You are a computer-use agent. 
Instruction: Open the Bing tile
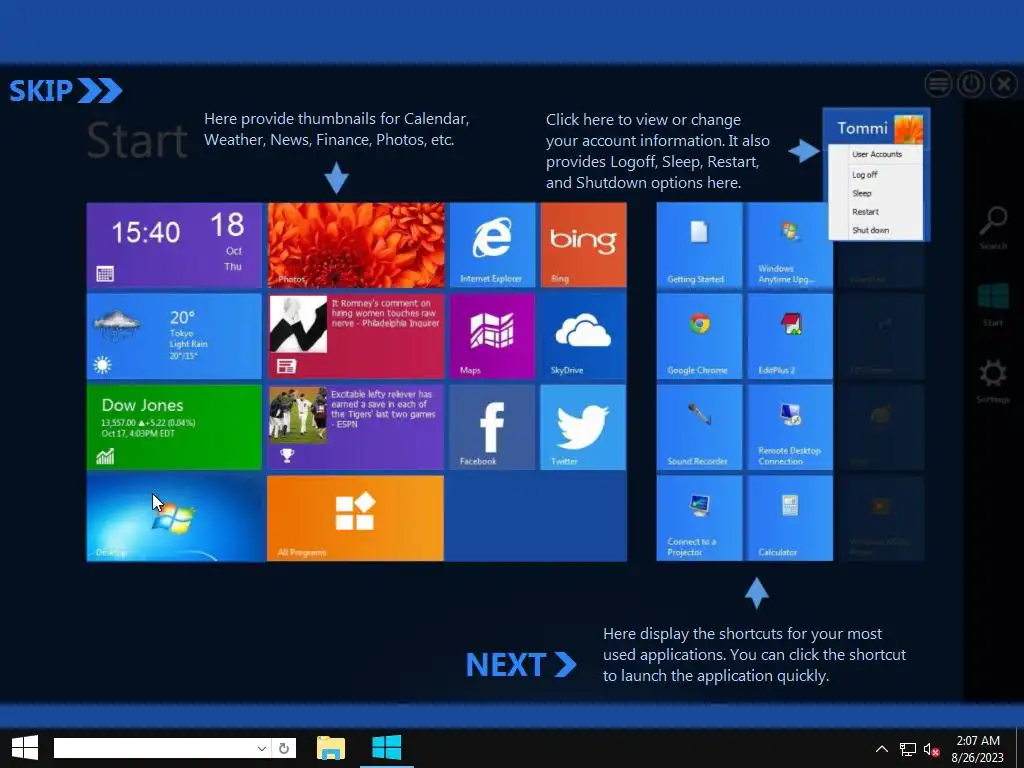[583, 245]
